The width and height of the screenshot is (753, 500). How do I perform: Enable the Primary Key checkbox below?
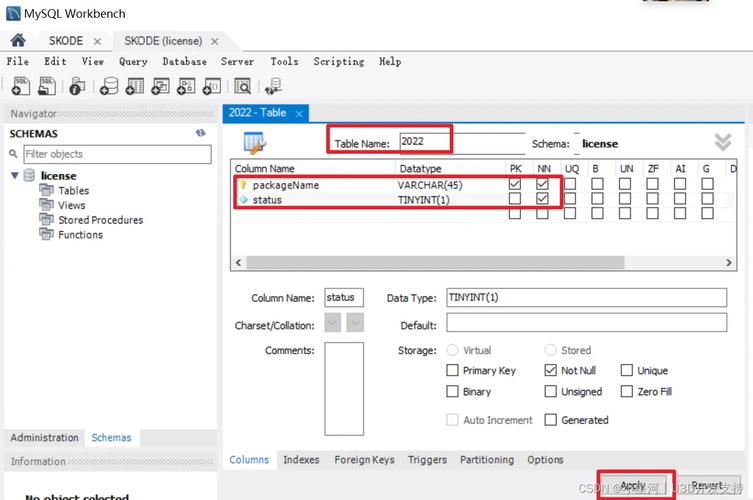coord(452,370)
